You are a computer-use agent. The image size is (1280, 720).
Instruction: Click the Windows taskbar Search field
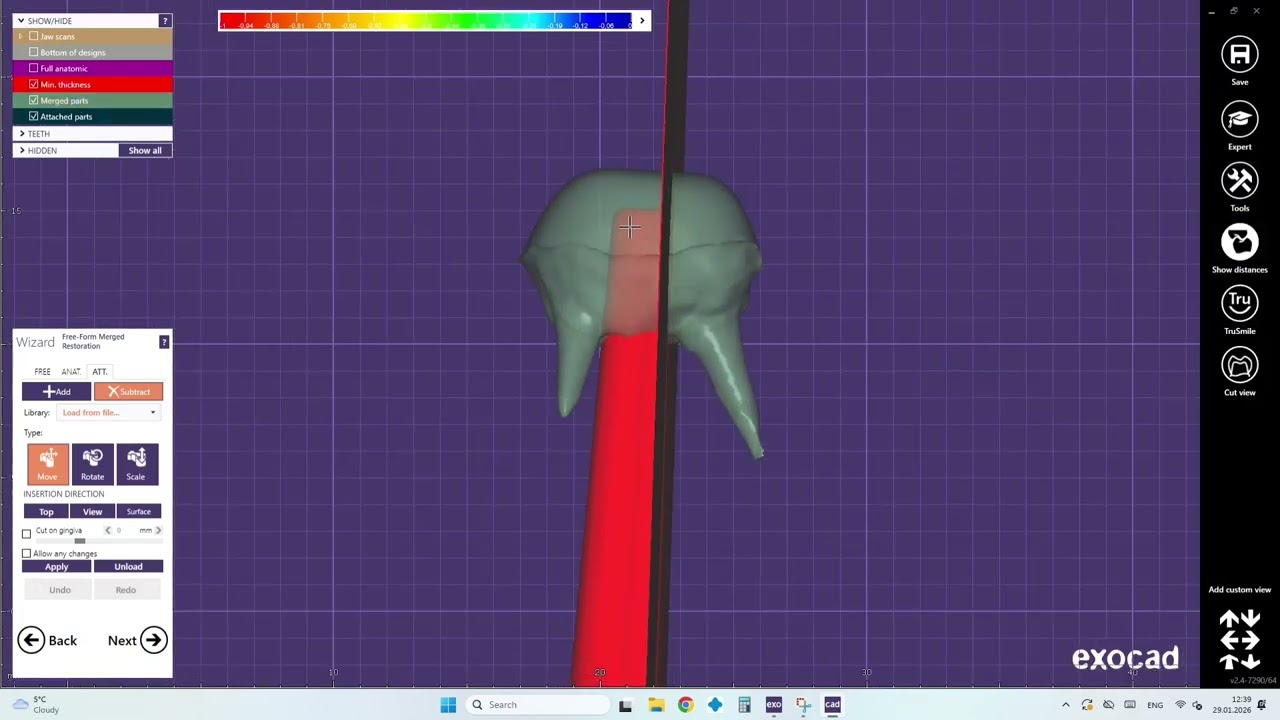pos(538,705)
